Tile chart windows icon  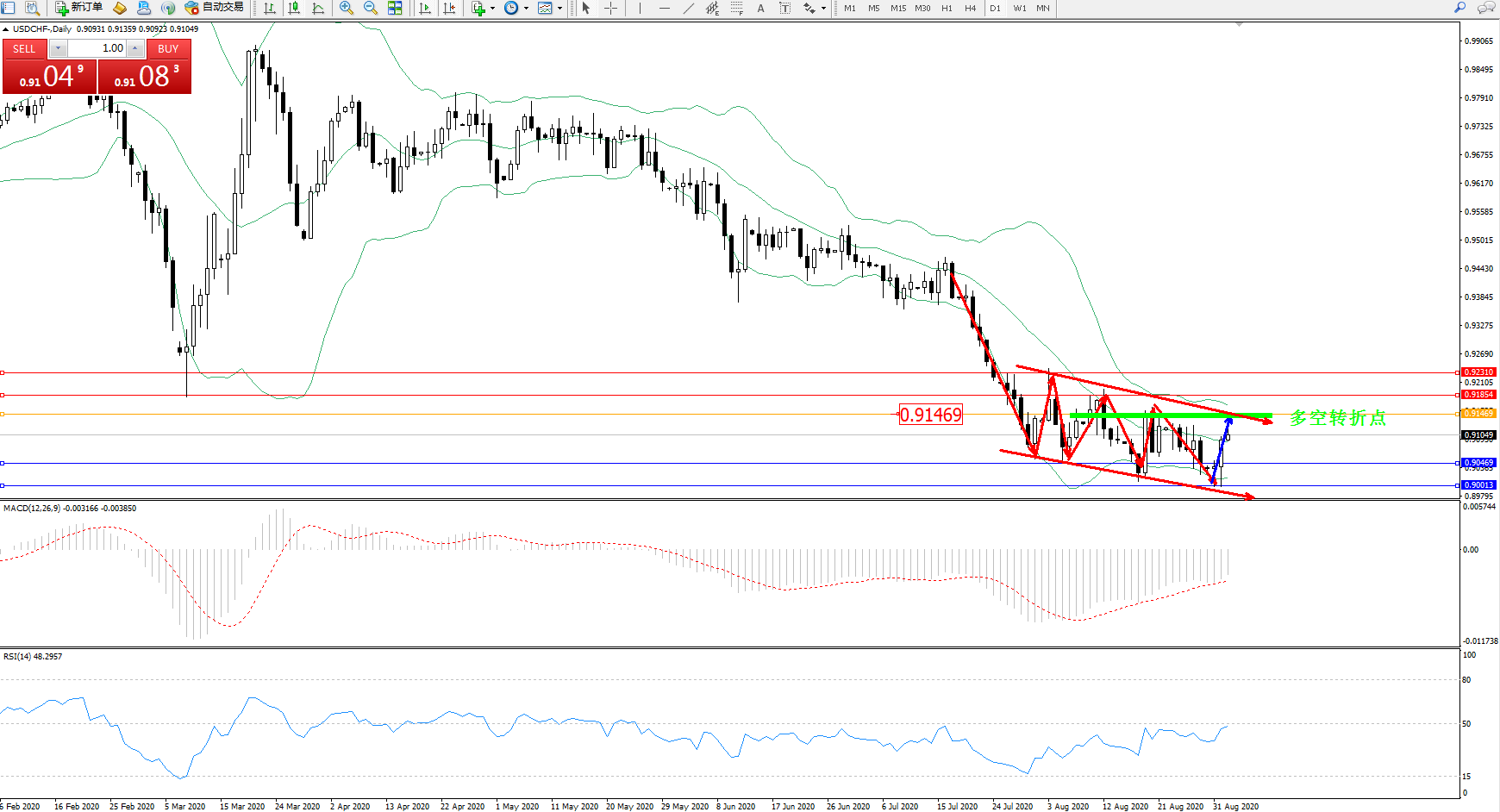(x=395, y=8)
